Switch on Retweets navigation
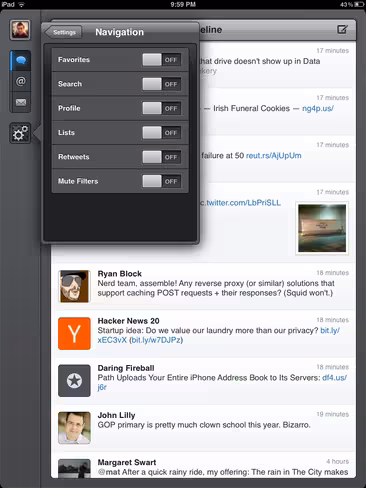 [x=162, y=157]
